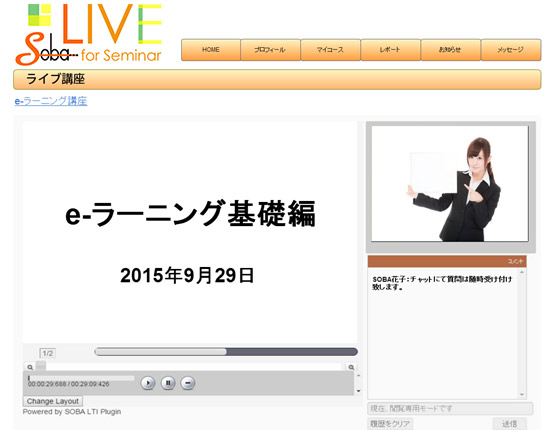554x430 pixels.
Task: Click the chat scrollbar down arrow
Action: pyautogui.click(x=522, y=395)
